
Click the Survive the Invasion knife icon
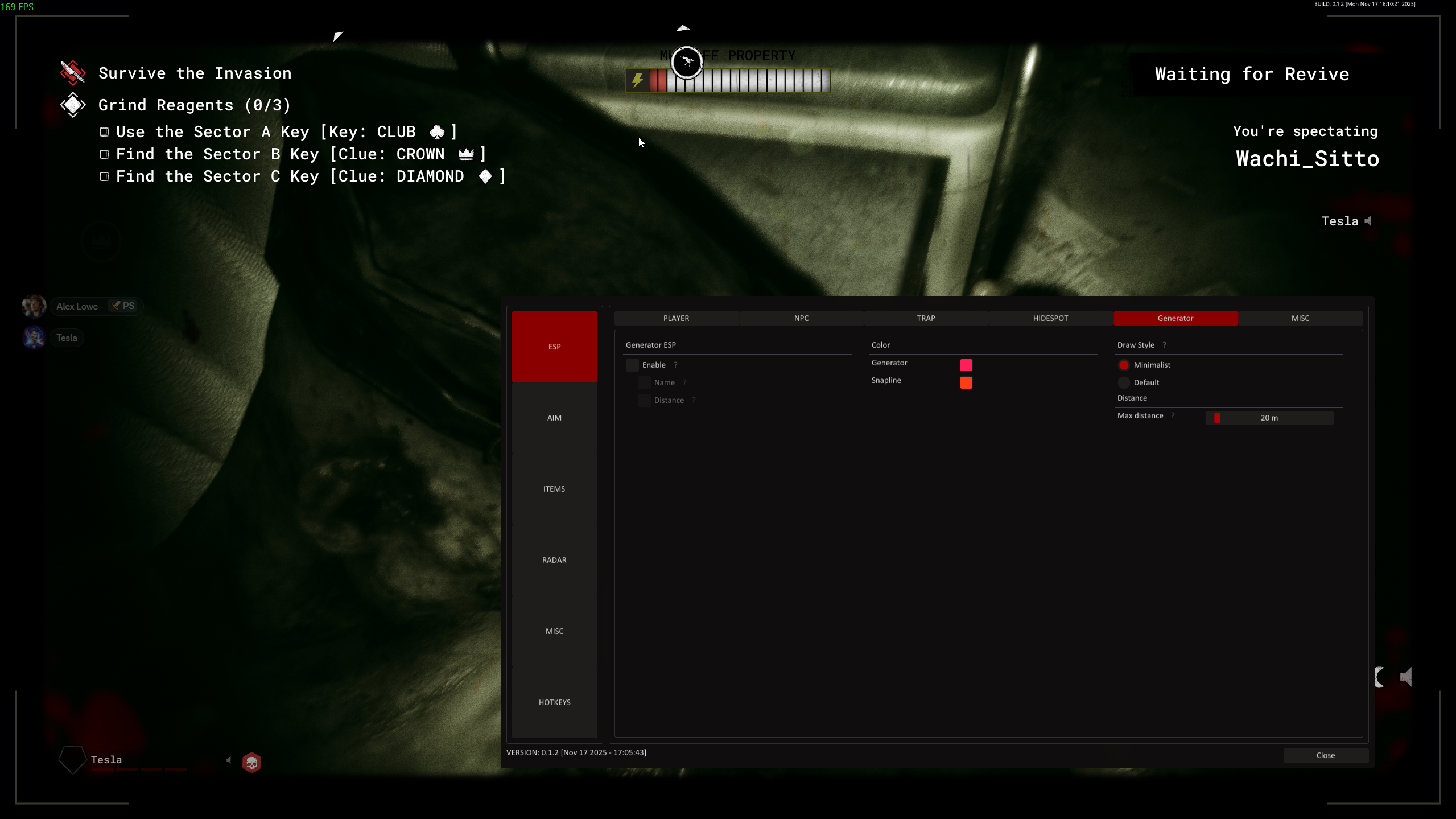73,73
